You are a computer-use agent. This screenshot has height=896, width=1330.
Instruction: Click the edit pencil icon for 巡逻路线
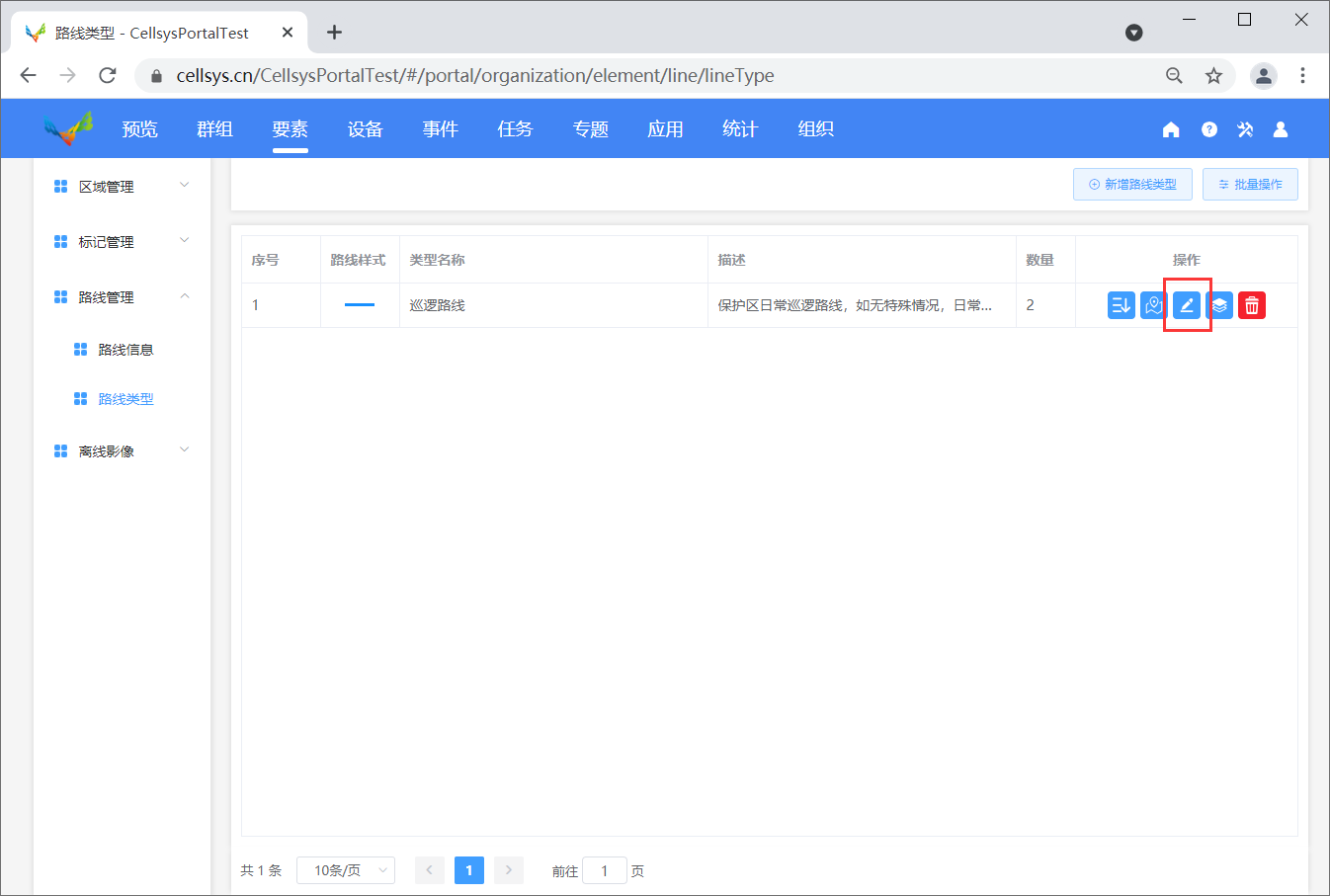click(1187, 305)
